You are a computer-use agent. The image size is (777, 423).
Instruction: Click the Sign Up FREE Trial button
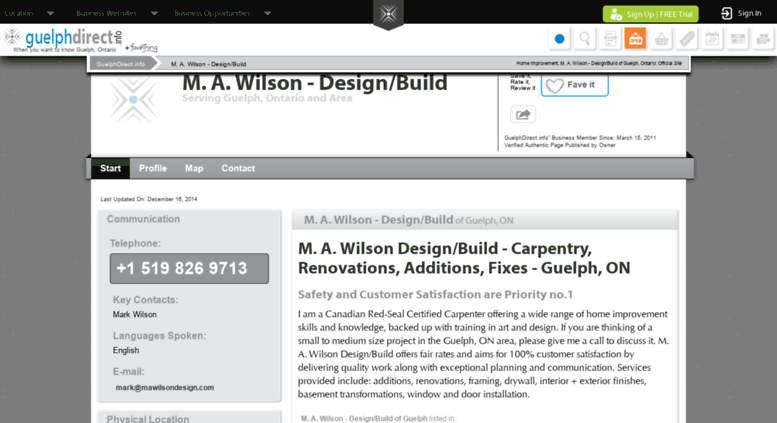click(x=651, y=14)
